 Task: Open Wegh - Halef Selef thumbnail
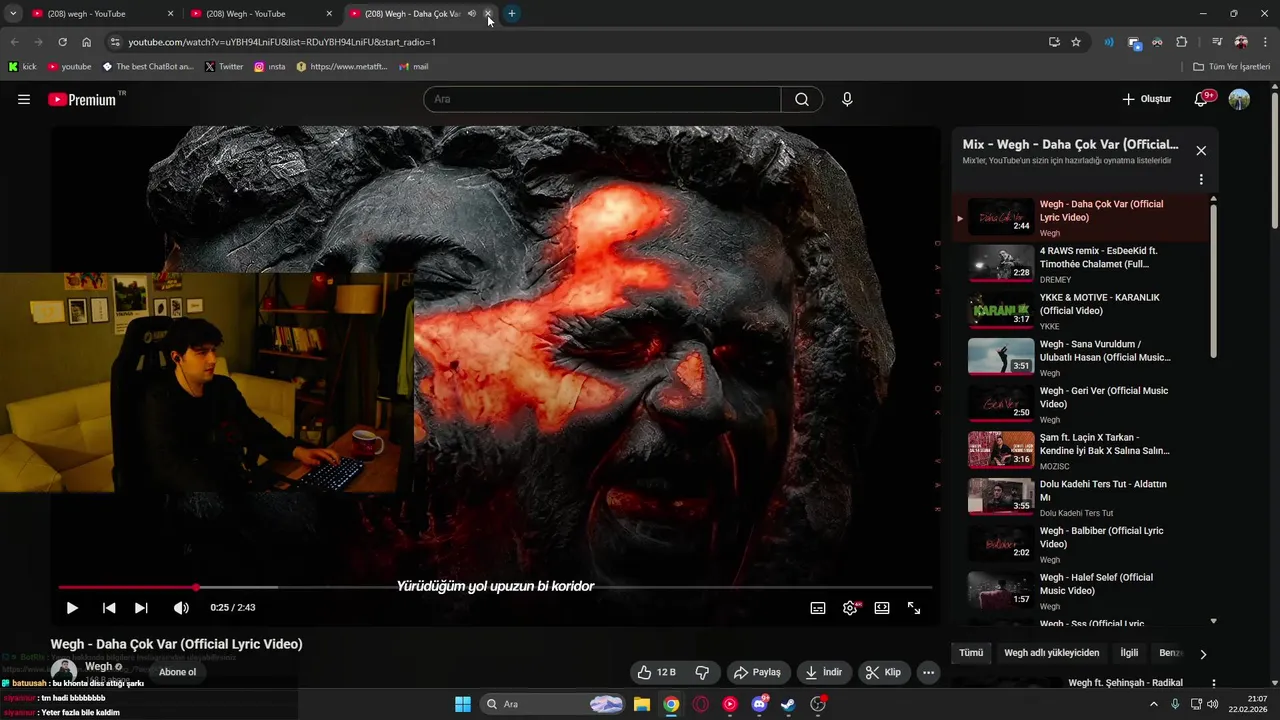[1001, 589]
